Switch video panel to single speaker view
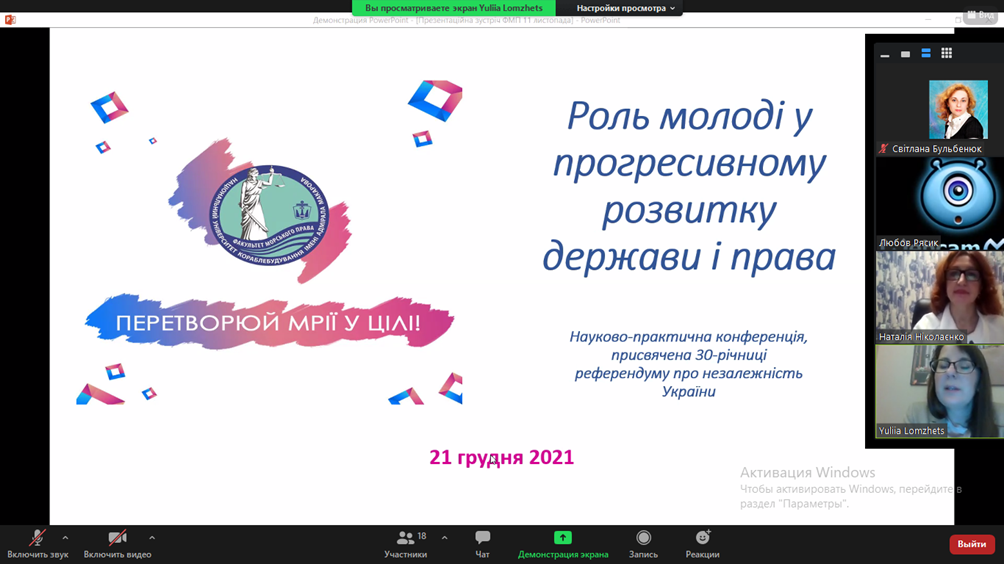This screenshot has height=564, width=1004. (x=905, y=54)
